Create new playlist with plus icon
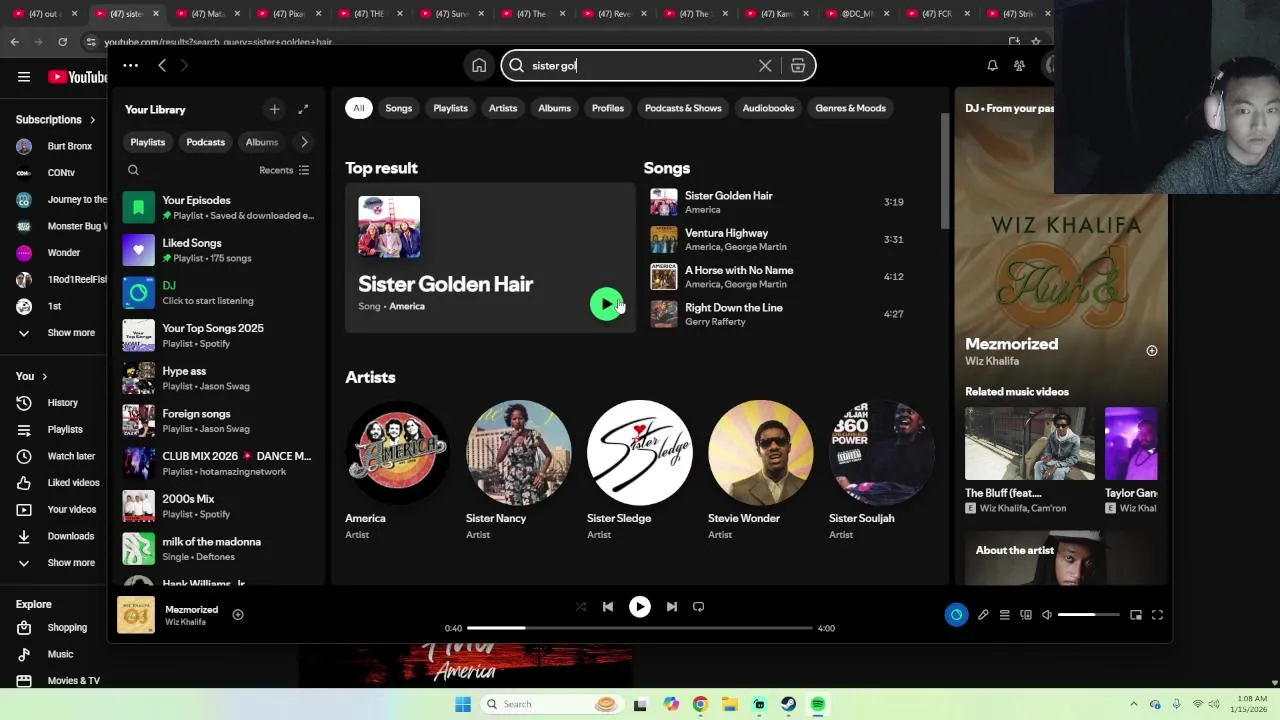The height and width of the screenshot is (720, 1280). click(274, 109)
